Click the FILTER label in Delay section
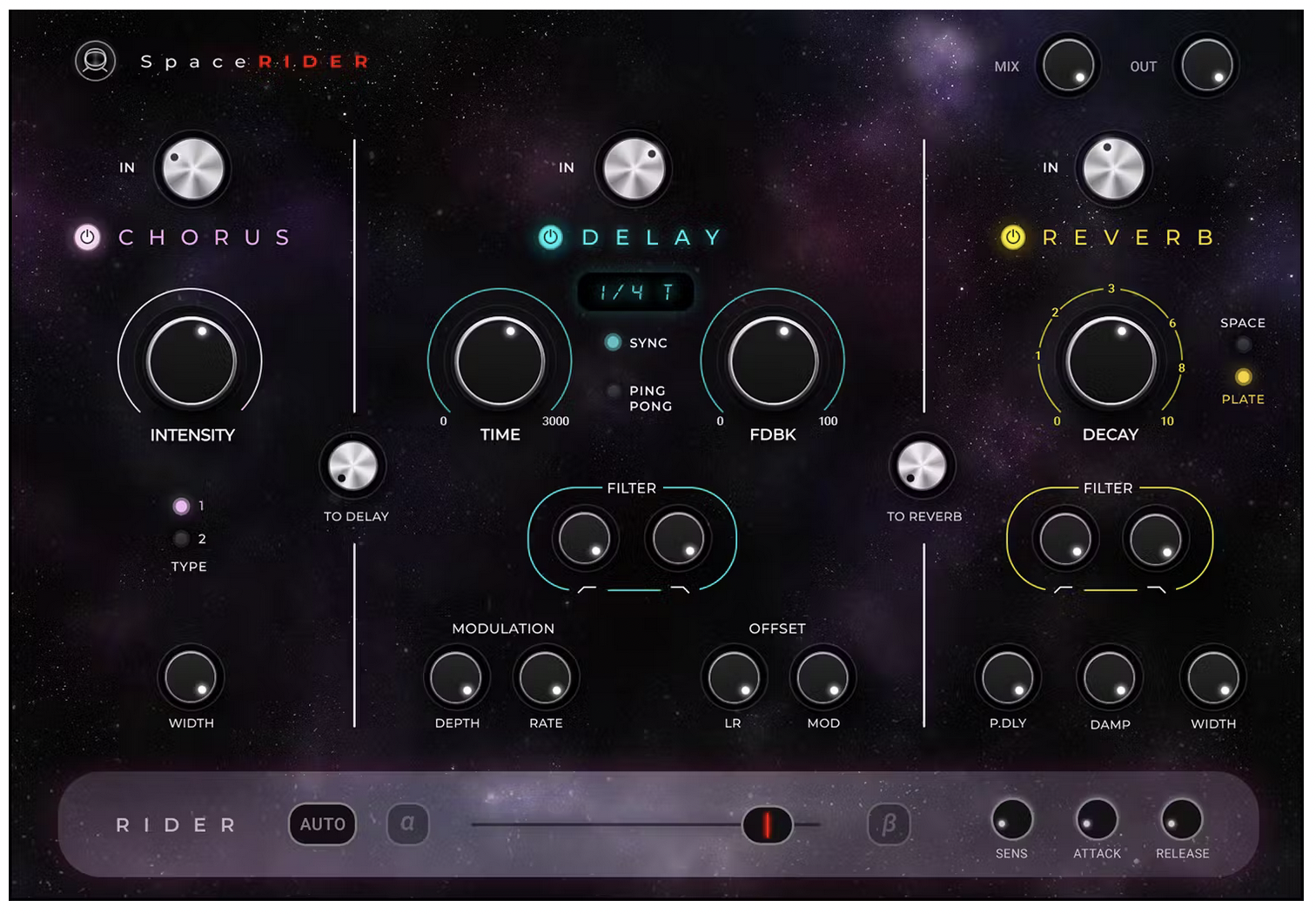This screenshot has width=1316, height=914. point(631,488)
